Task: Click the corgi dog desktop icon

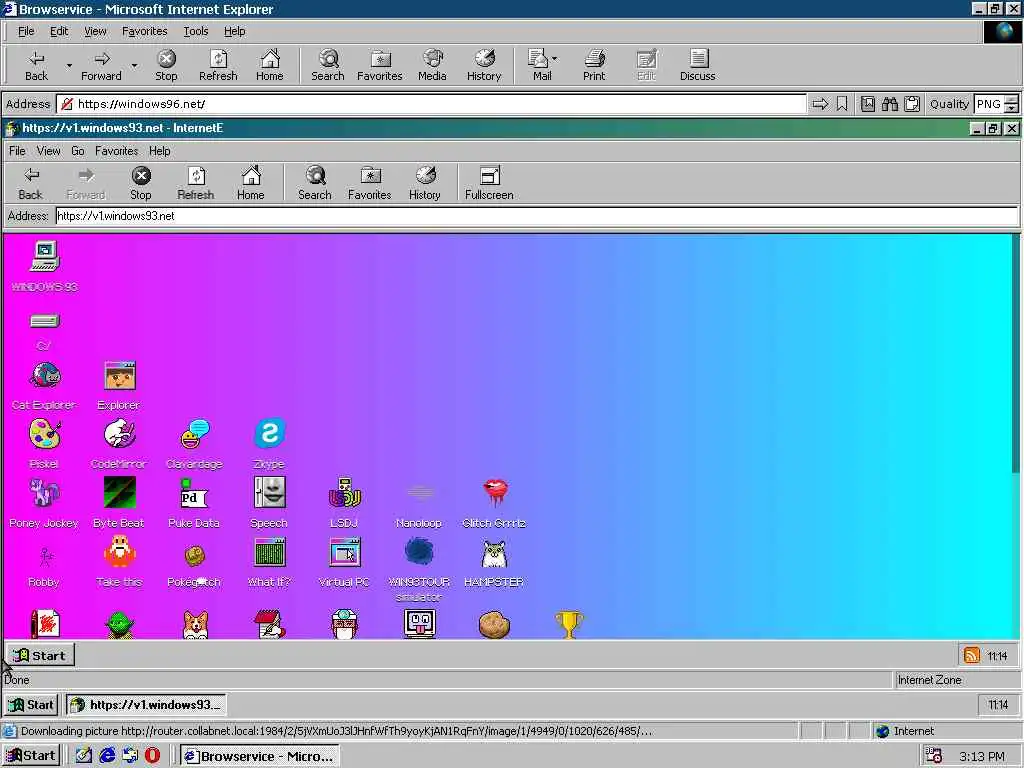Action: 195,624
